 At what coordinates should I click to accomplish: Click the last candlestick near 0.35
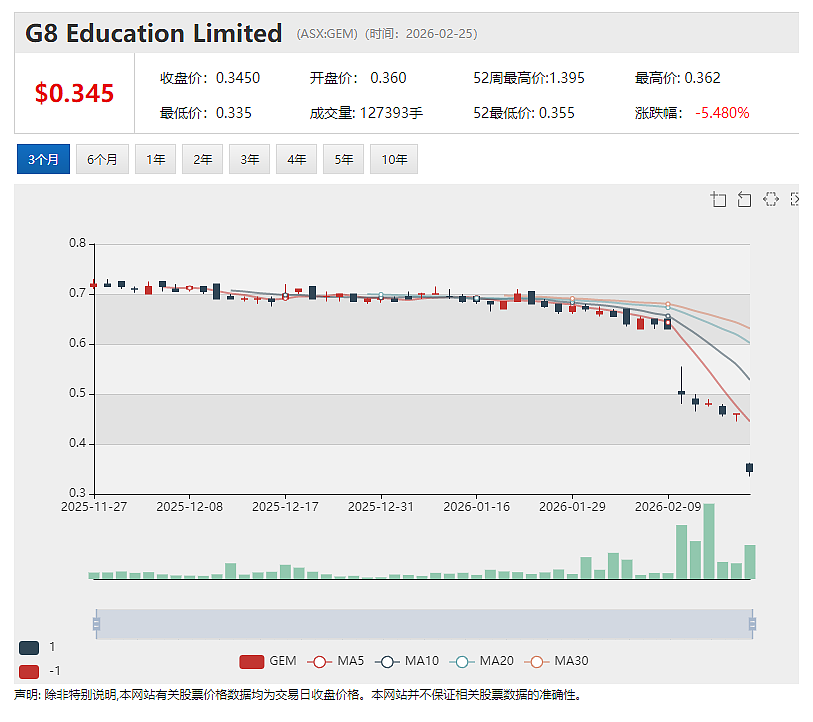tap(749, 468)
